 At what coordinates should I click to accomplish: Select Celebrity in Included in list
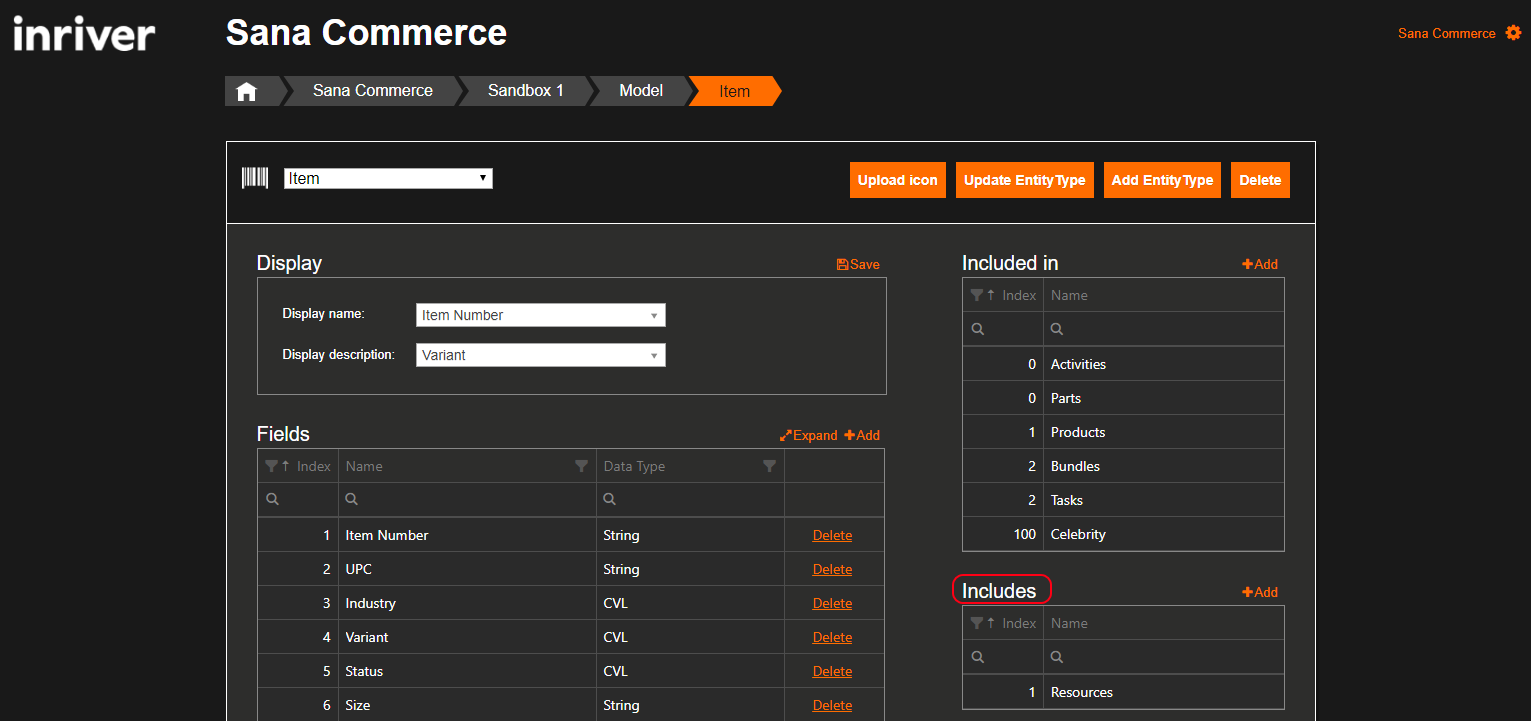[x=1078, y=534]
